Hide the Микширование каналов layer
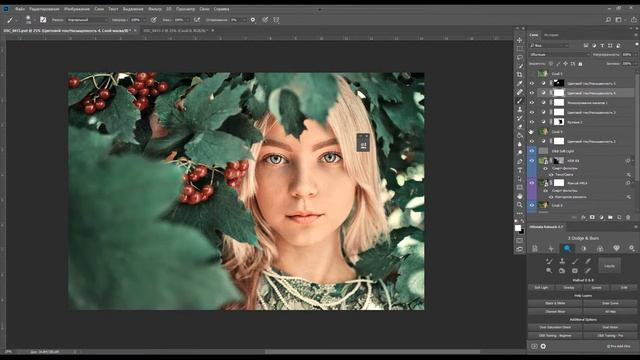 tap(532, 102)
